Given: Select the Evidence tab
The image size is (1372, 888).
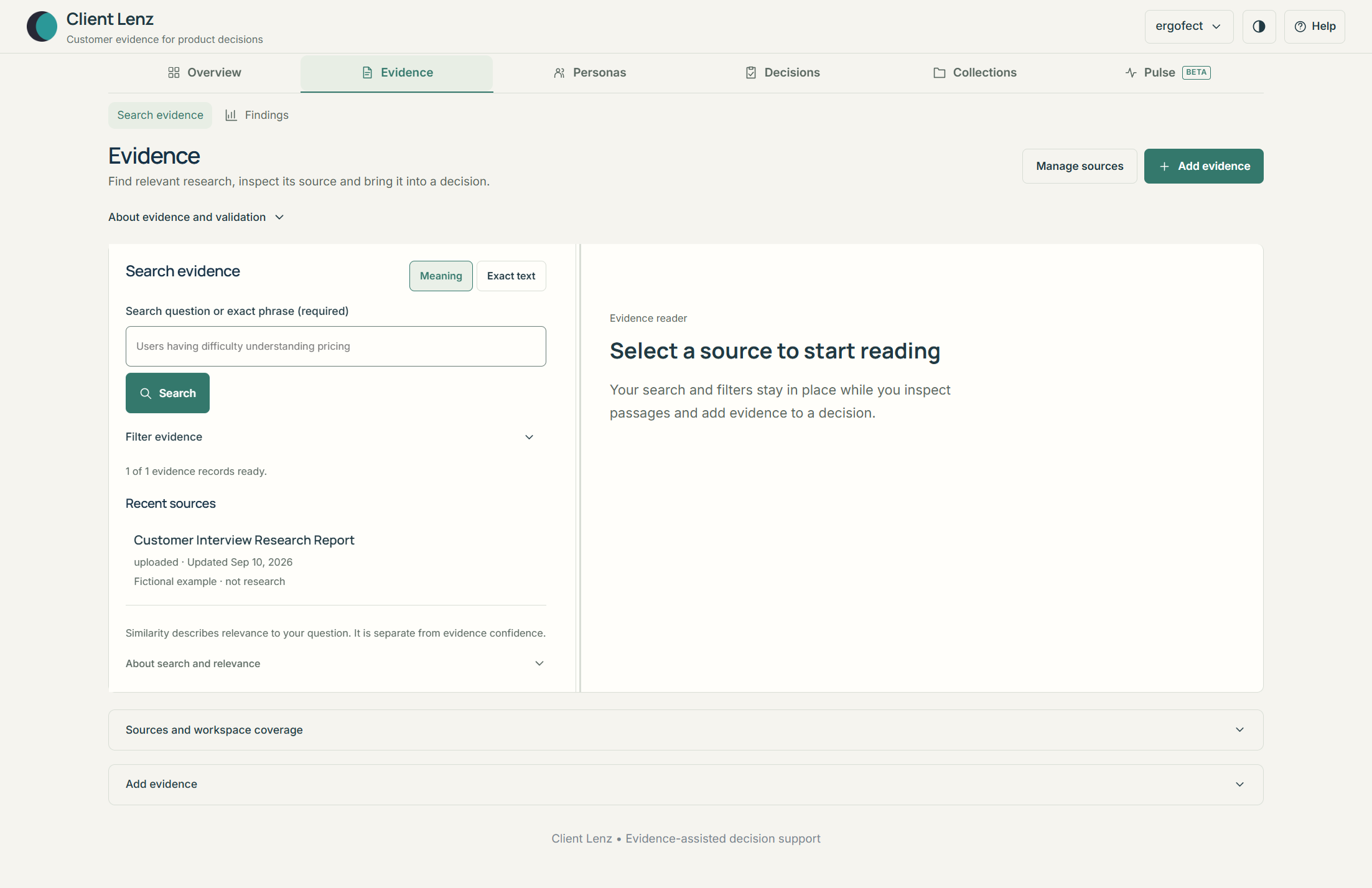Looking at the screenshot, I should click(397, 73).
